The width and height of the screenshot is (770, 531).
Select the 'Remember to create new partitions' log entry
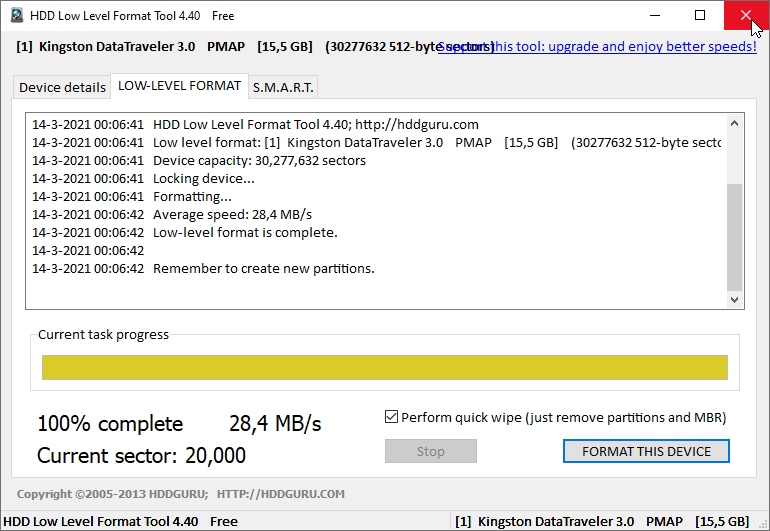tap(263, 269)
